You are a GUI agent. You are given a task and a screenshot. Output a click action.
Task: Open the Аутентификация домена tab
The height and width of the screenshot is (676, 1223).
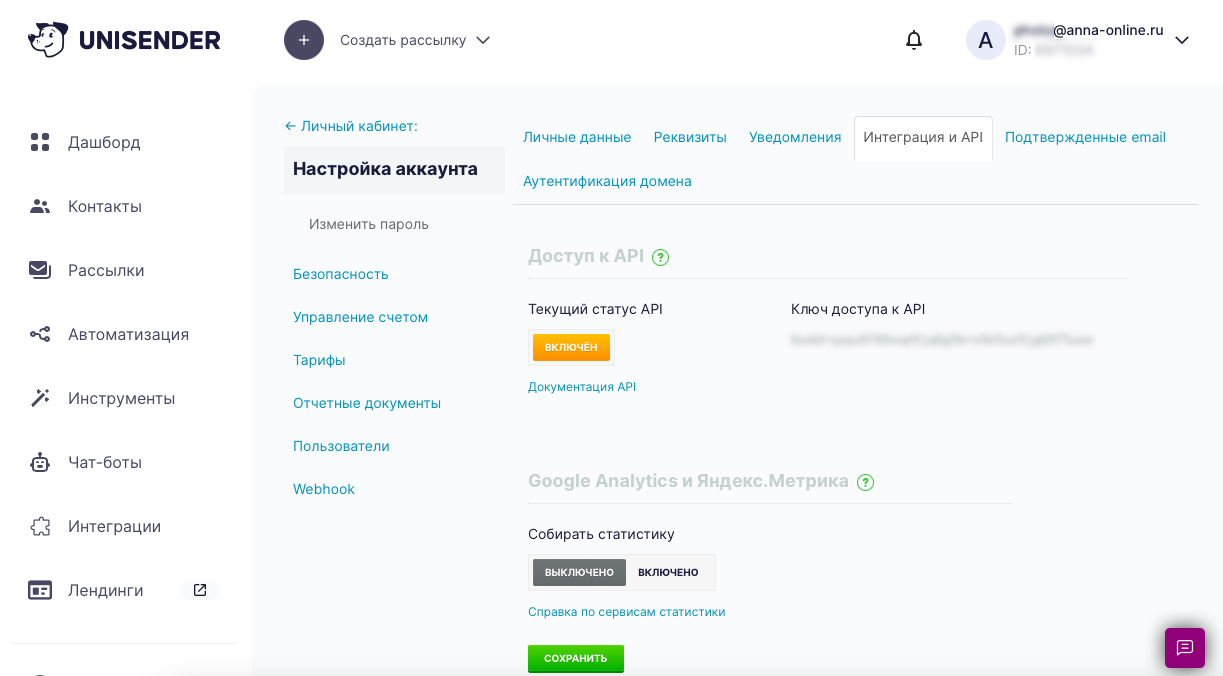607,181
